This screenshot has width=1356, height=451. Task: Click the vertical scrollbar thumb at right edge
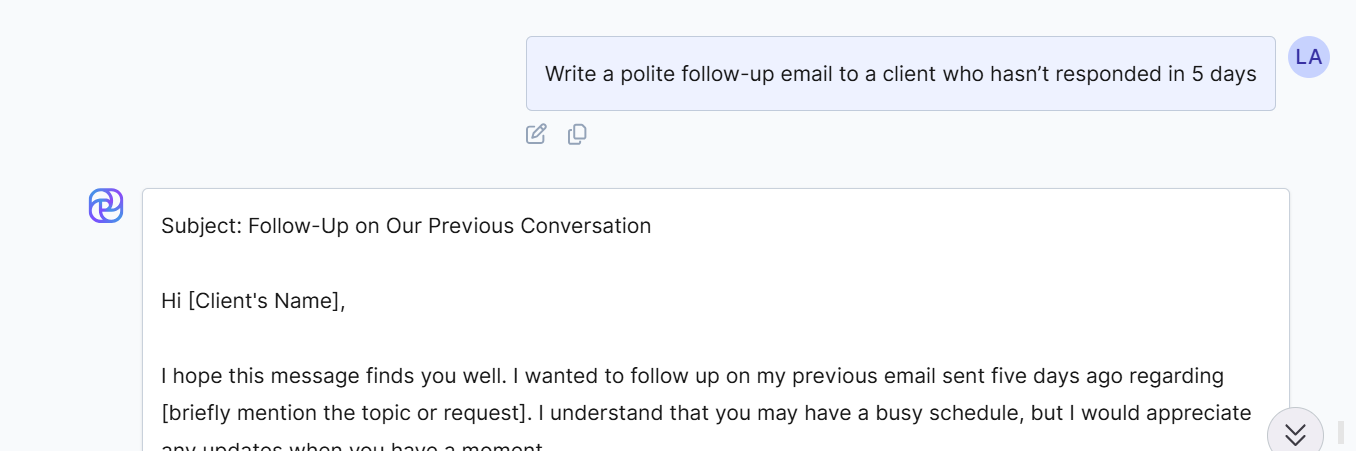[x=1341, y=432]
